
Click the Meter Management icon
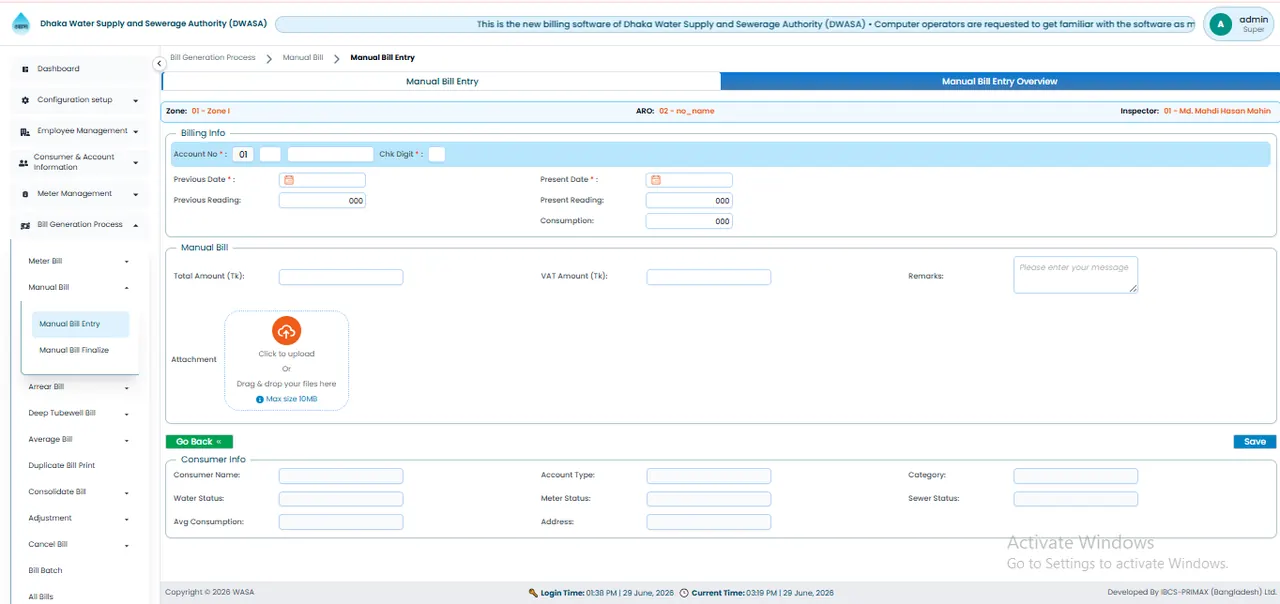click(x=25, y=194)
